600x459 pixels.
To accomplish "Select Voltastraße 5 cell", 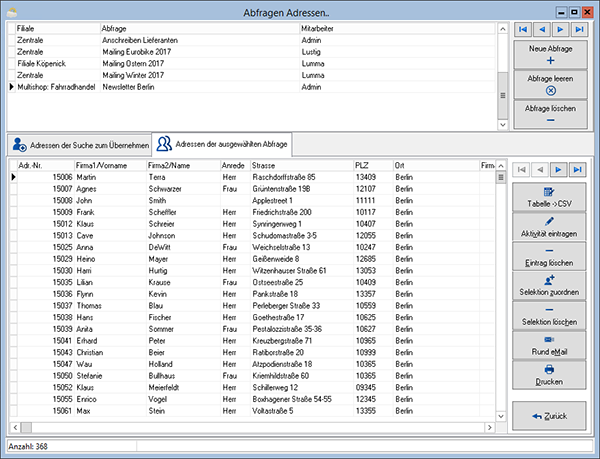I will pos(302,411).
